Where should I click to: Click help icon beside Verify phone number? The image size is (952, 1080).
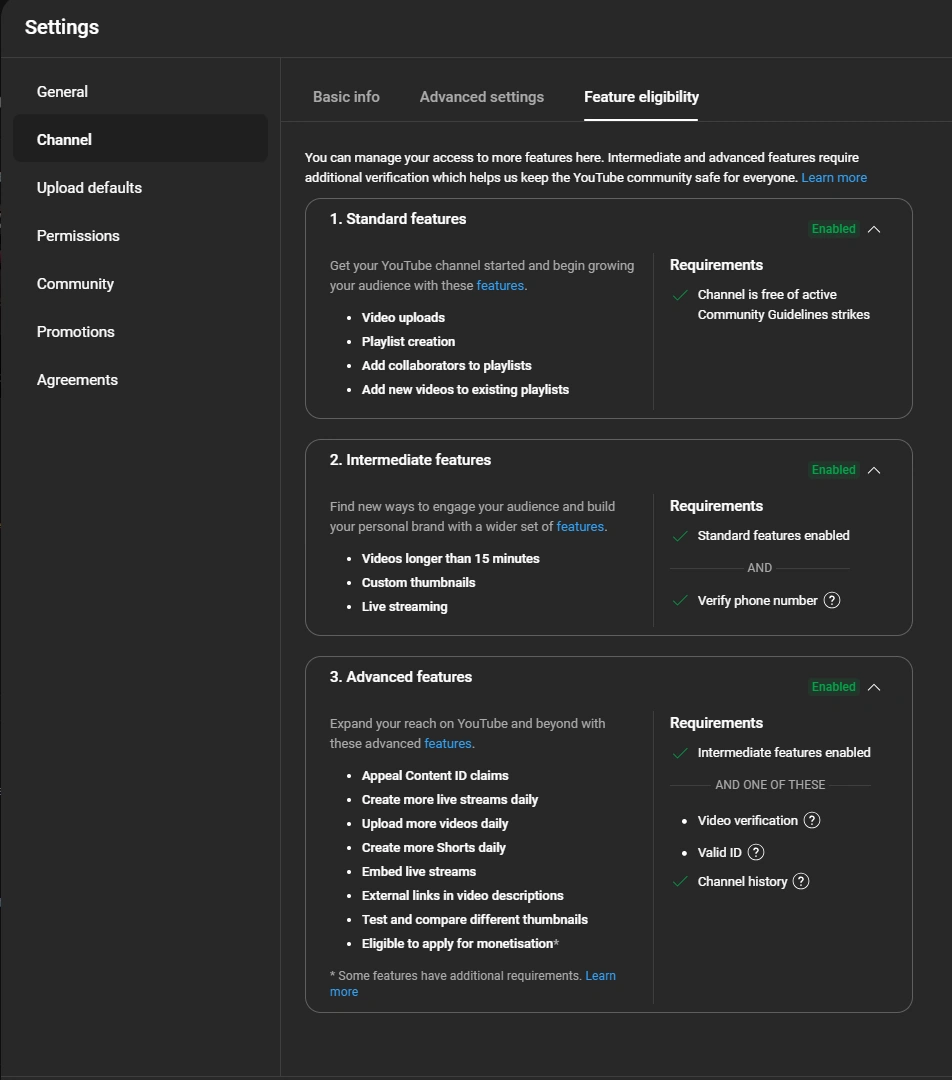click(x=832, y=600)
